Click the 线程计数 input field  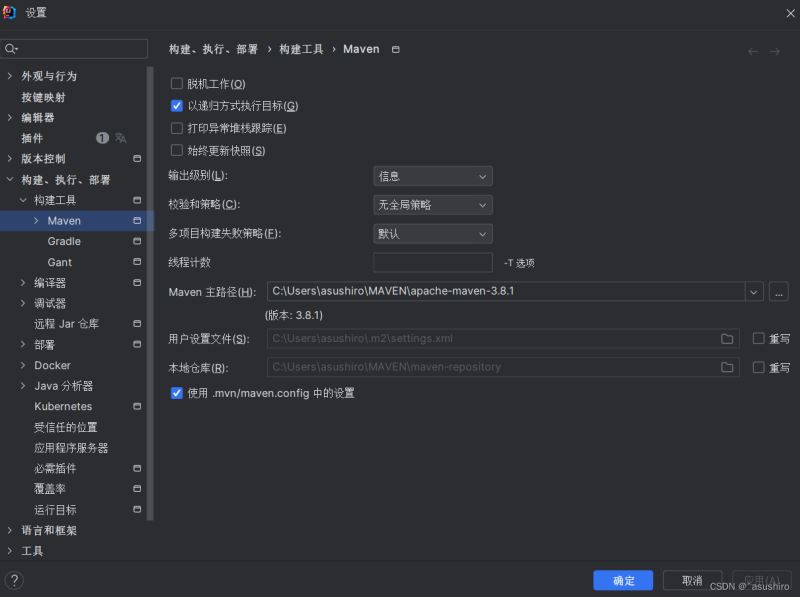433,263
